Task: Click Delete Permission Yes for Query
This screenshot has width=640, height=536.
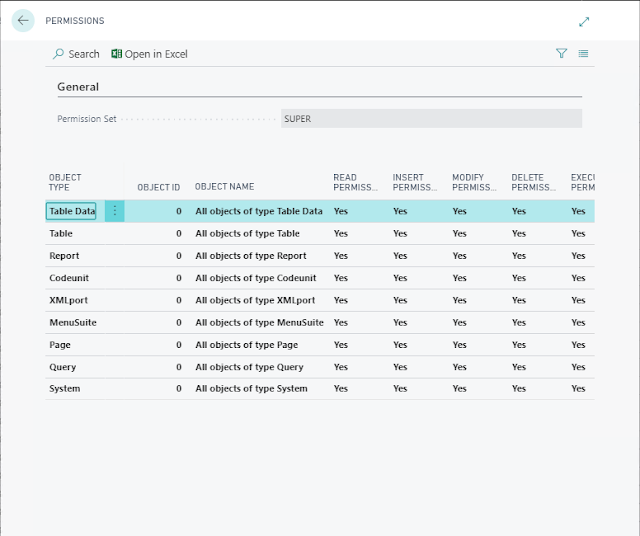Action: (x=519, y=367)
